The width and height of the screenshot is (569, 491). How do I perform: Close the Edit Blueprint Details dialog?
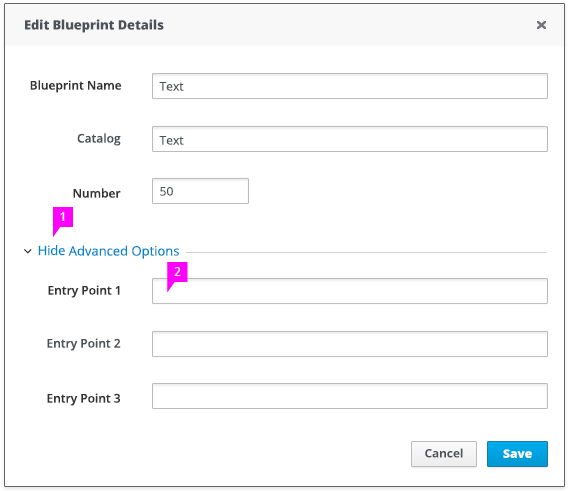[x=541, y=25]
